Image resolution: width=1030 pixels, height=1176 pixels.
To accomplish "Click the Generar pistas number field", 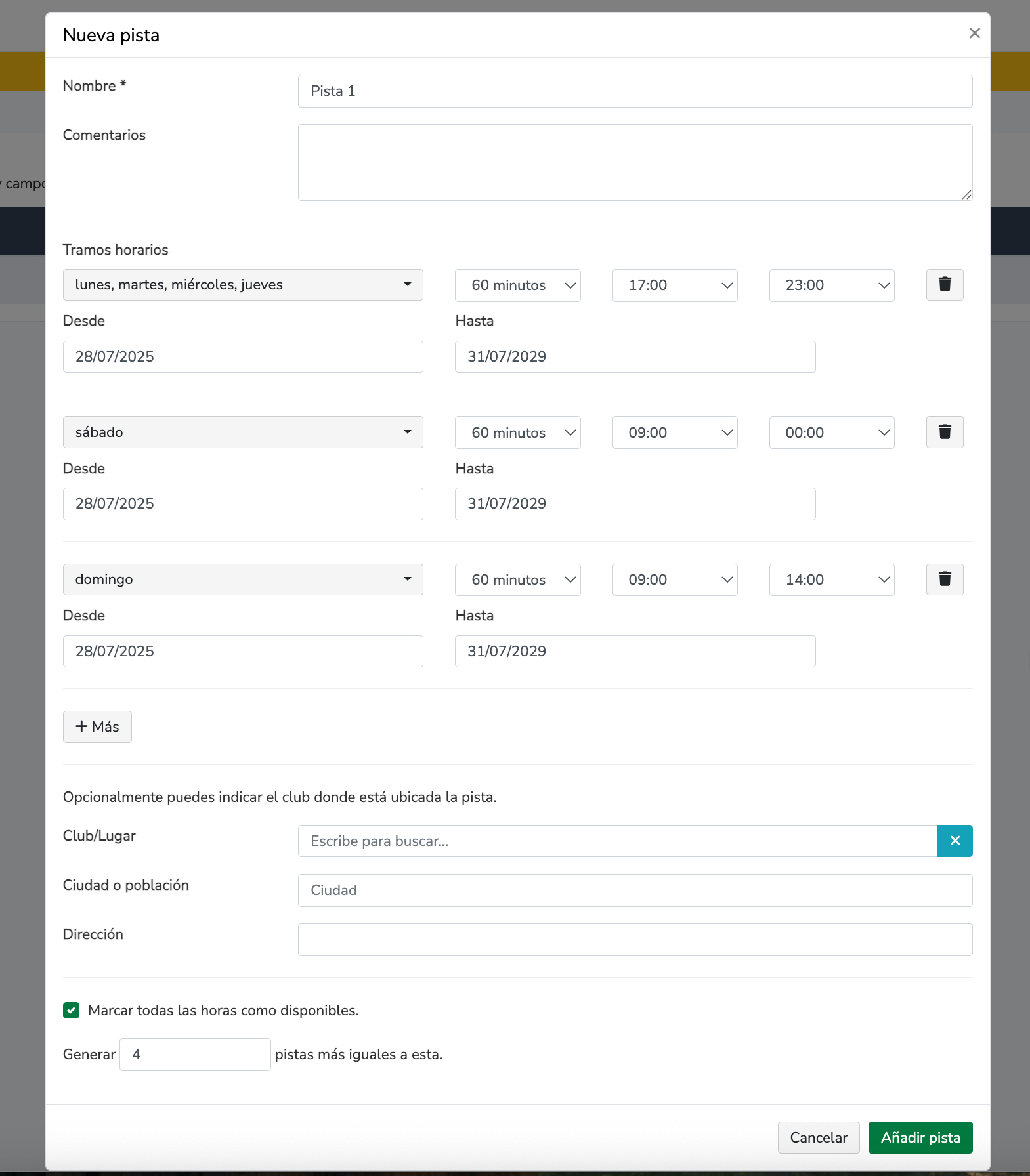I will click(195, 1055).
